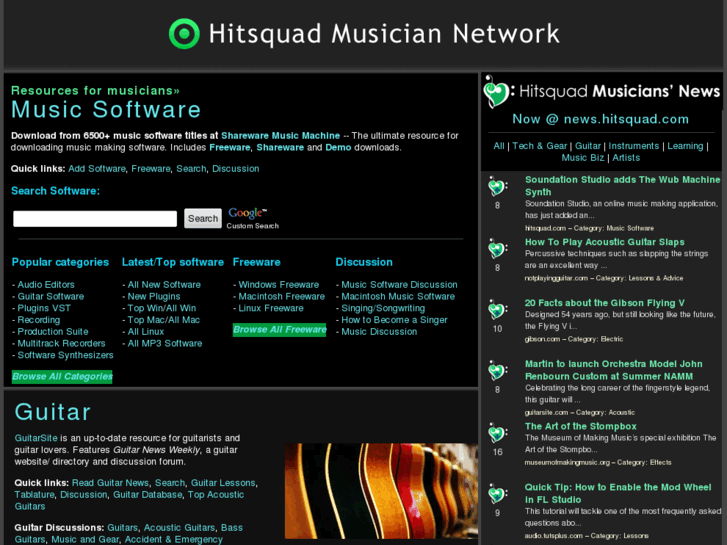Click heart icon beside Martin Orchestra Model story
Viewport: 727px width, 545px height.
click(497, 371)
